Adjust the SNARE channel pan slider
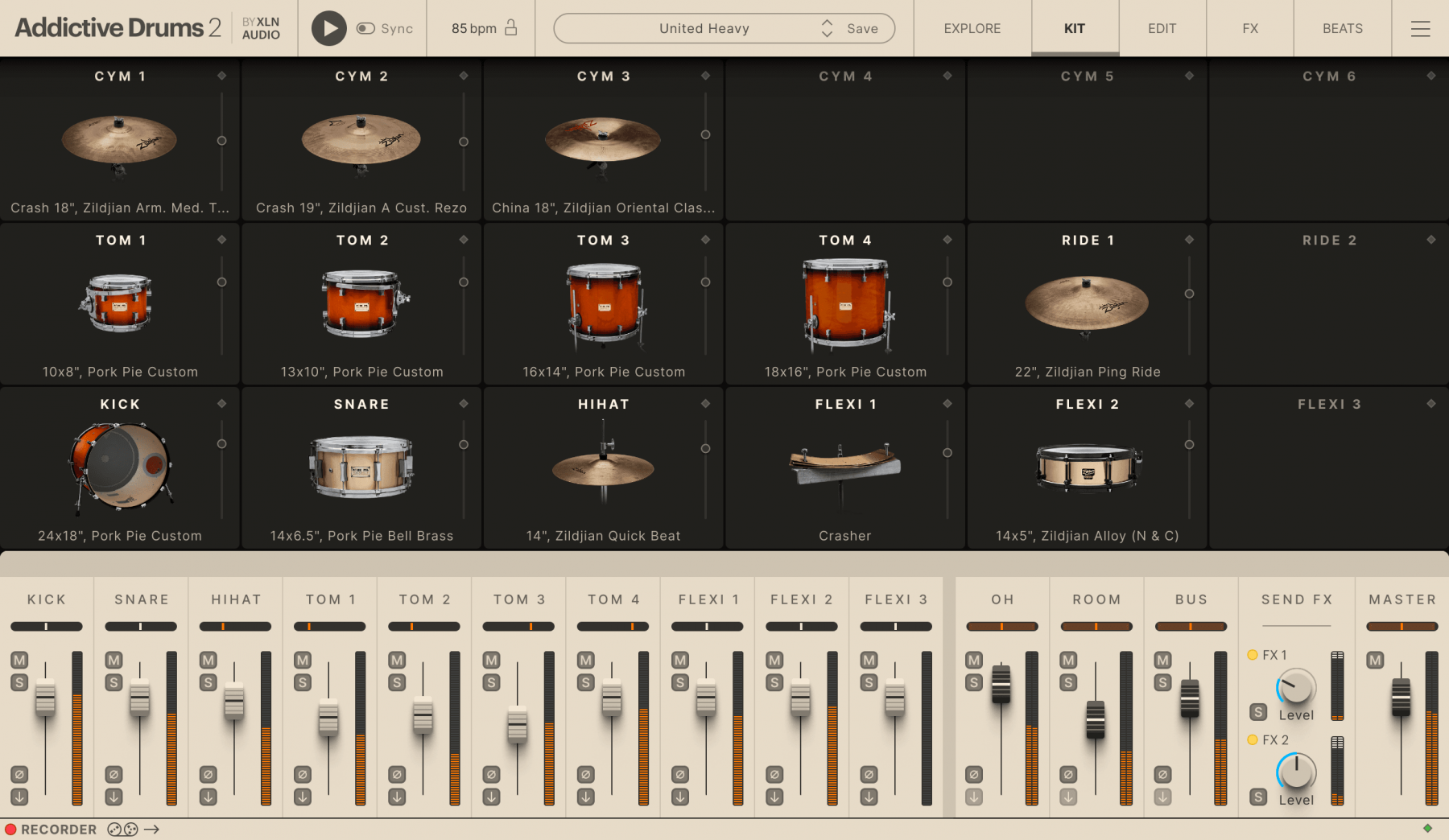 (x=140, y=626)
